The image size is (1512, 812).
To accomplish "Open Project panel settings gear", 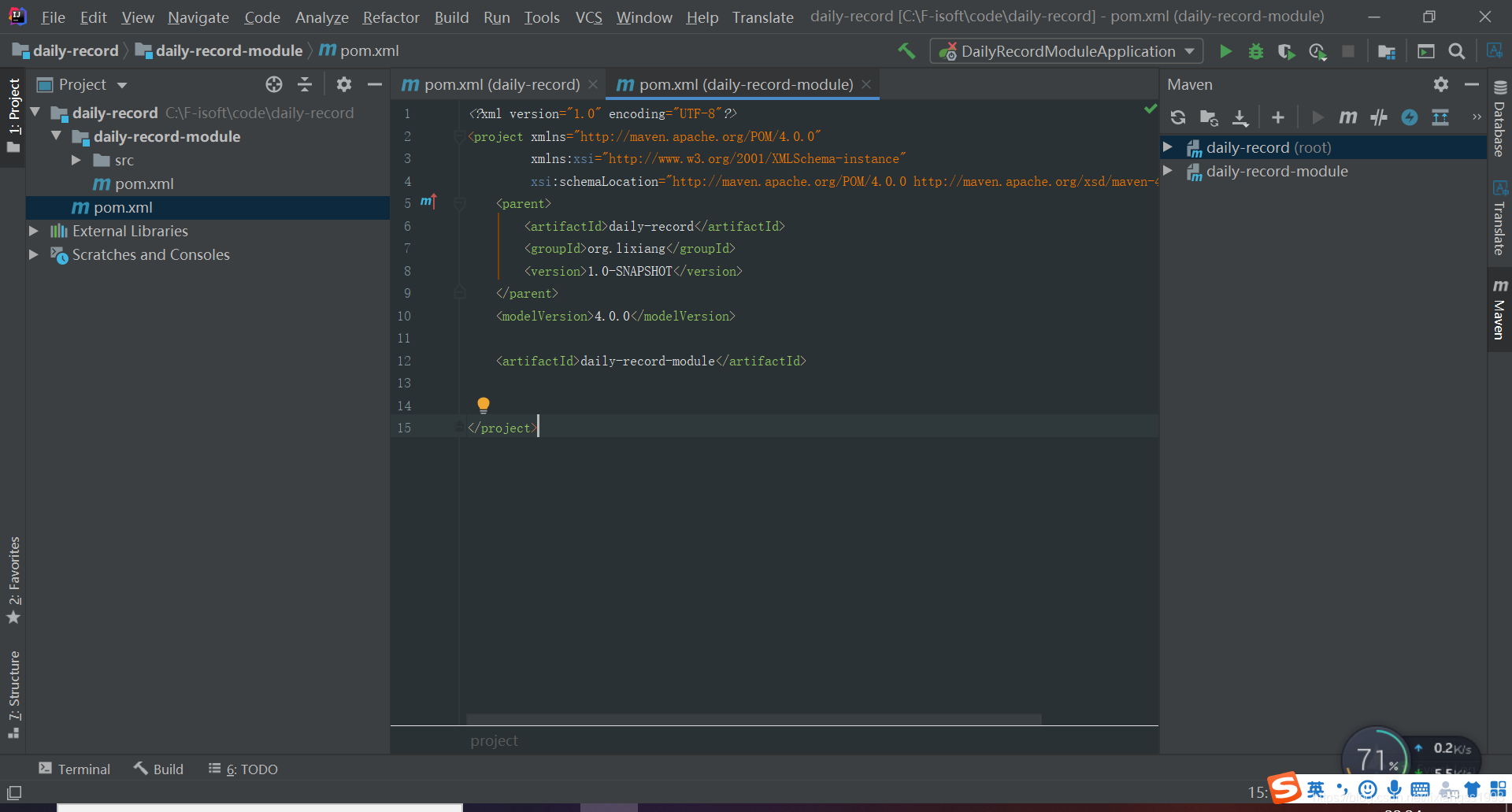I will pyautogui.click(x=344, y=84).
